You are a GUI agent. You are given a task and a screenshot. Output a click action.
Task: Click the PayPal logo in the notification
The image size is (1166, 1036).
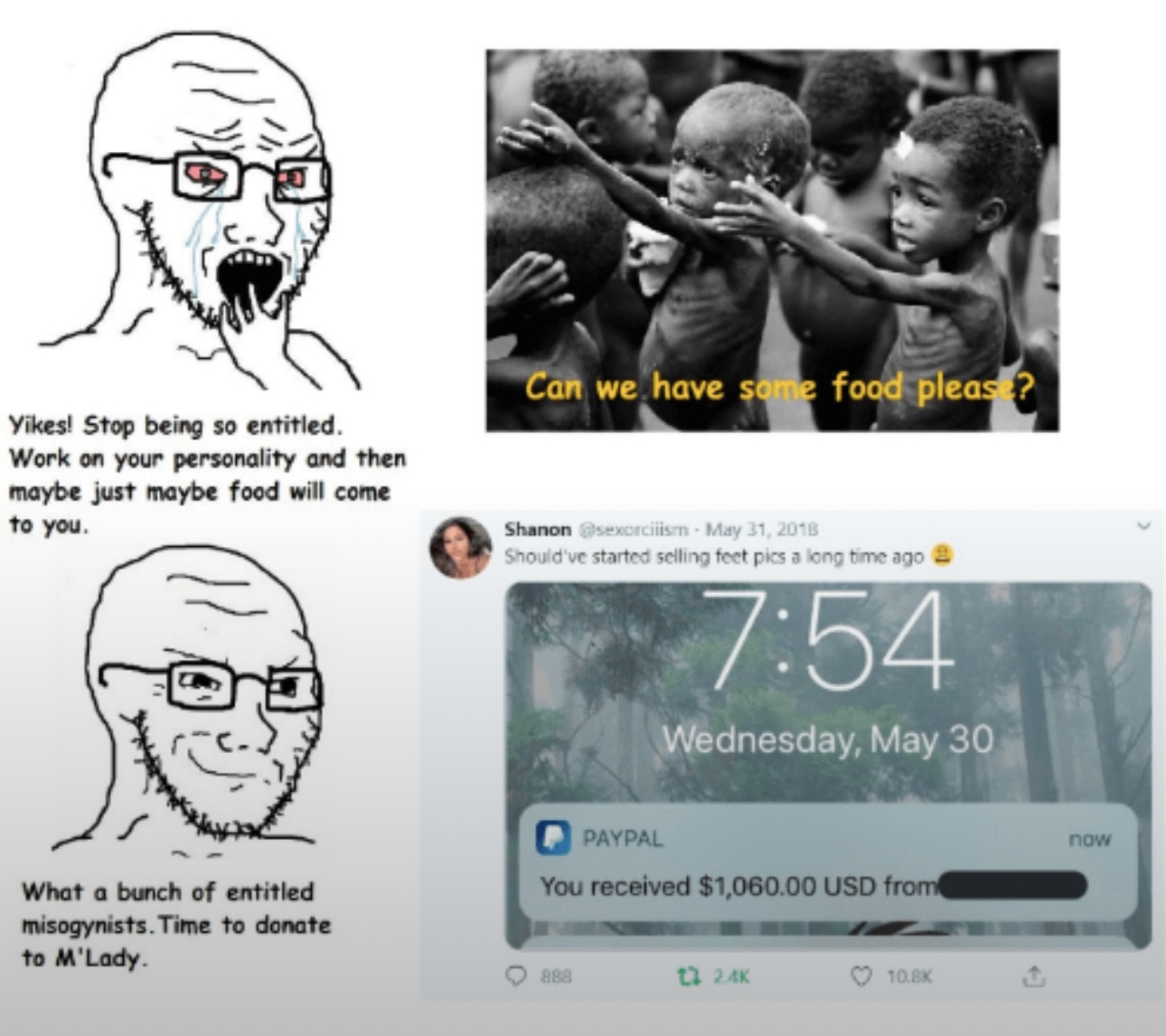coord(553,837)
